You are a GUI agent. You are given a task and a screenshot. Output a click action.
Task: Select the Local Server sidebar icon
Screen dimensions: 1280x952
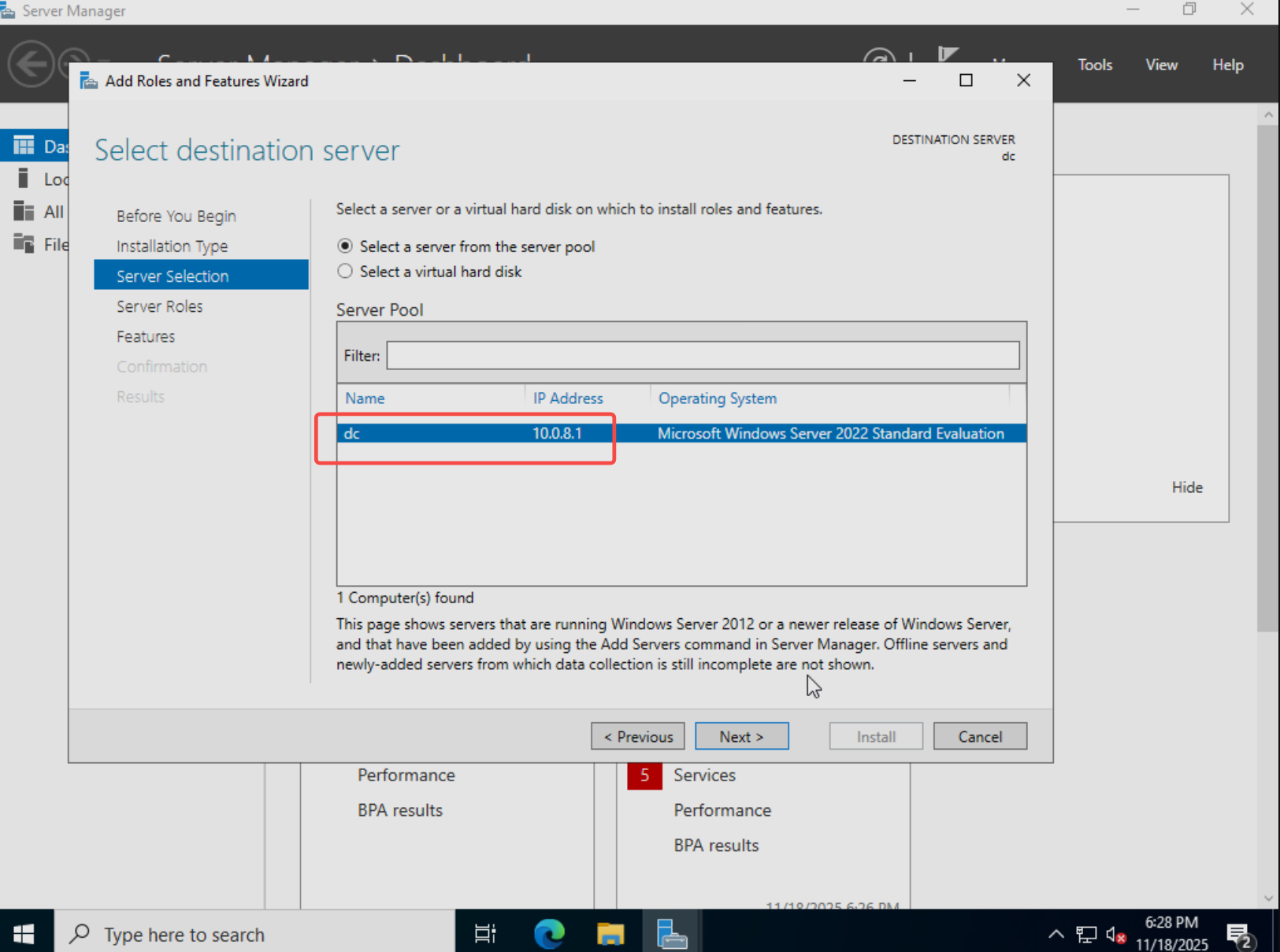coord(24,179)
